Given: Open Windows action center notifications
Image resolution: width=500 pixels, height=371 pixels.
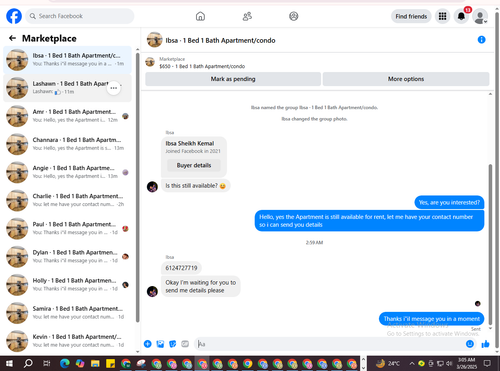Looking at the screenshot, I should pos(487,363).
